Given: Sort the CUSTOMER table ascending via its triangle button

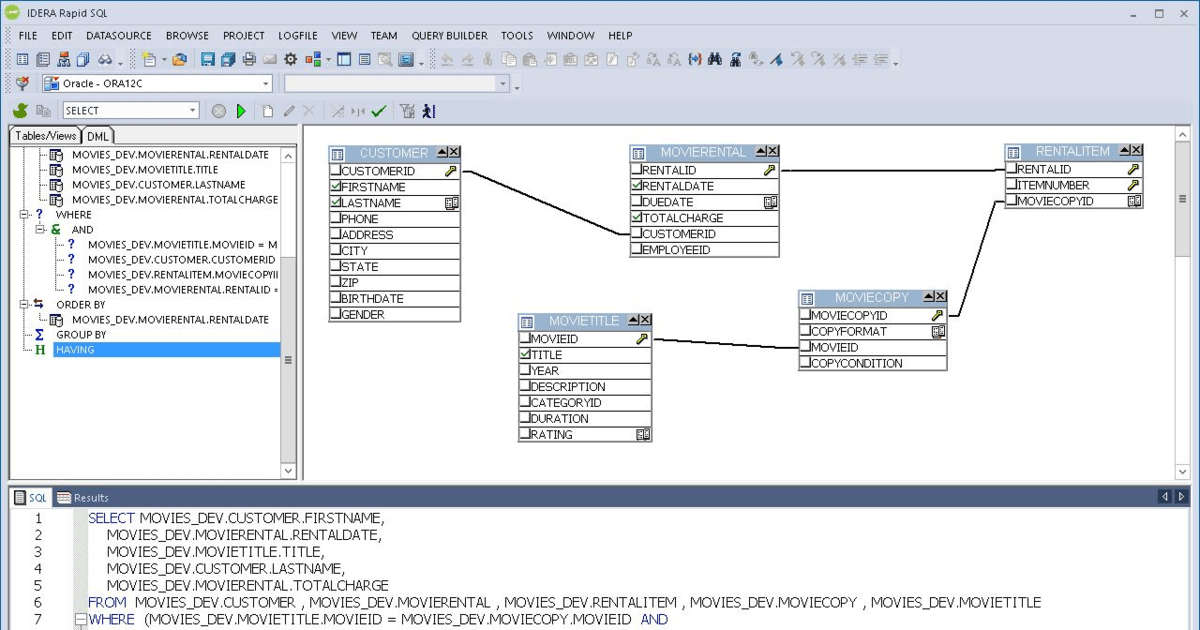Looking at the screenshot, I should pyautogui.click(x=440, y=152).
